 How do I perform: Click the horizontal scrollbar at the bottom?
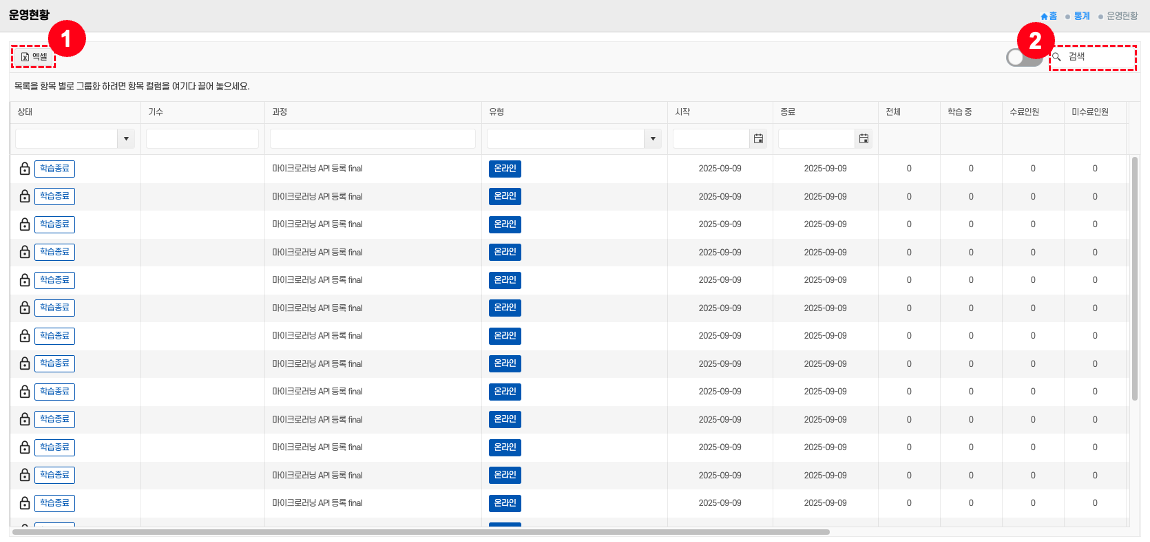[420, 532]
